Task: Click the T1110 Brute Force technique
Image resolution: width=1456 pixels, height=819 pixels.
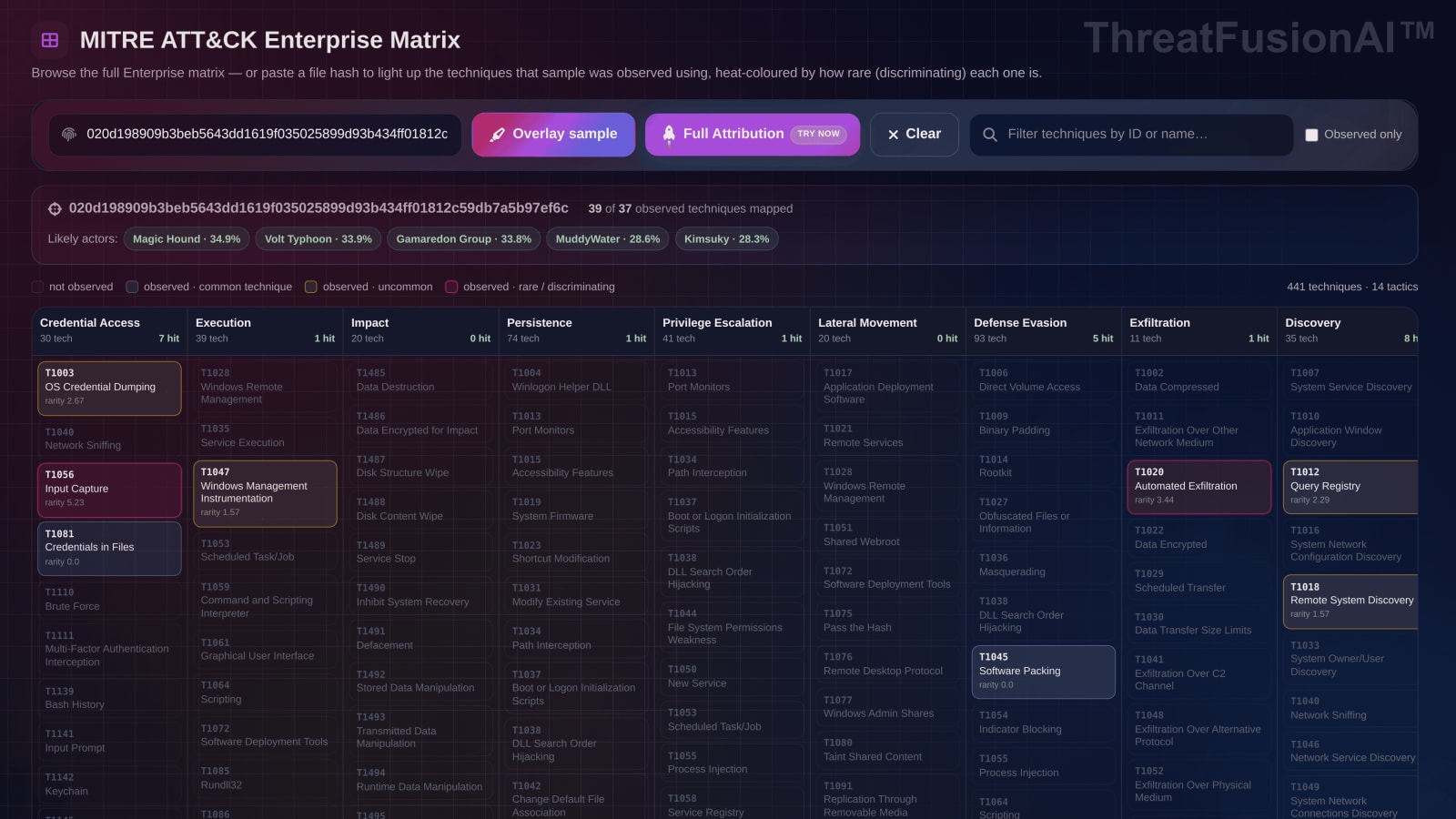Action: click(x=109, y=600)
